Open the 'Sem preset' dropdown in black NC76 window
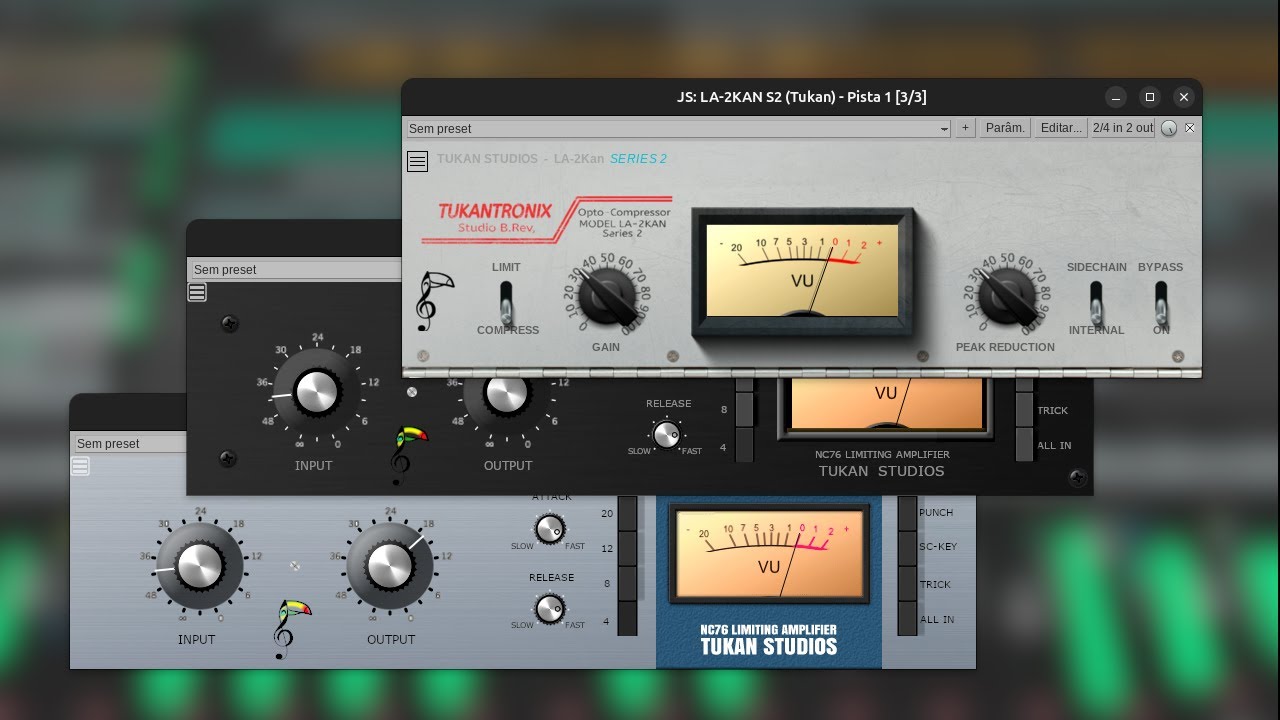Image resolution: width=1280 pixels, height=720 pixels. click(296, 269)
